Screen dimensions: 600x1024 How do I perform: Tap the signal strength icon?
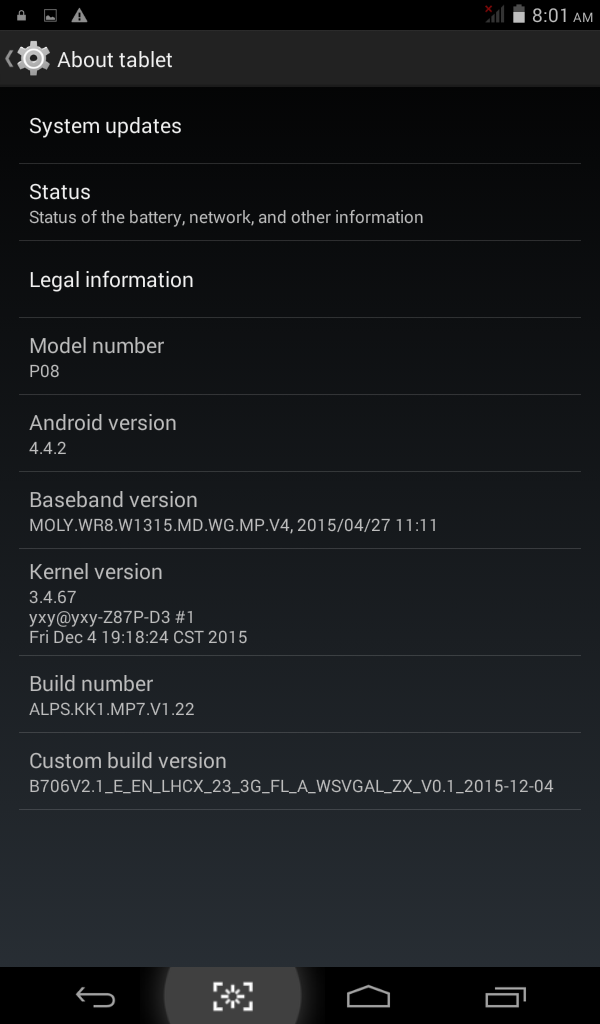pos(494,14)
